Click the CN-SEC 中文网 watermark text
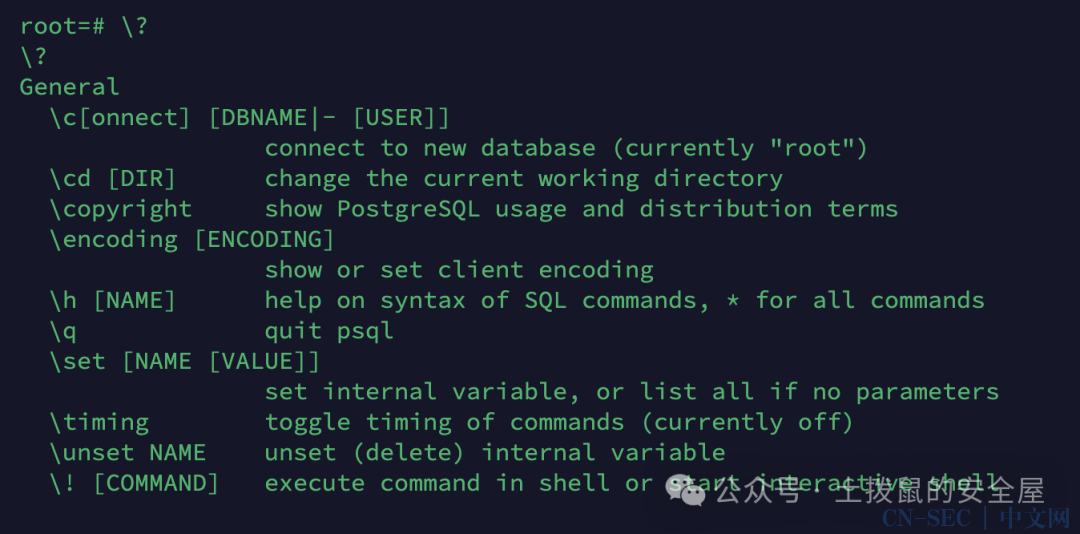This screenshot has height=534, width=1080. click(x=976, y=518)
